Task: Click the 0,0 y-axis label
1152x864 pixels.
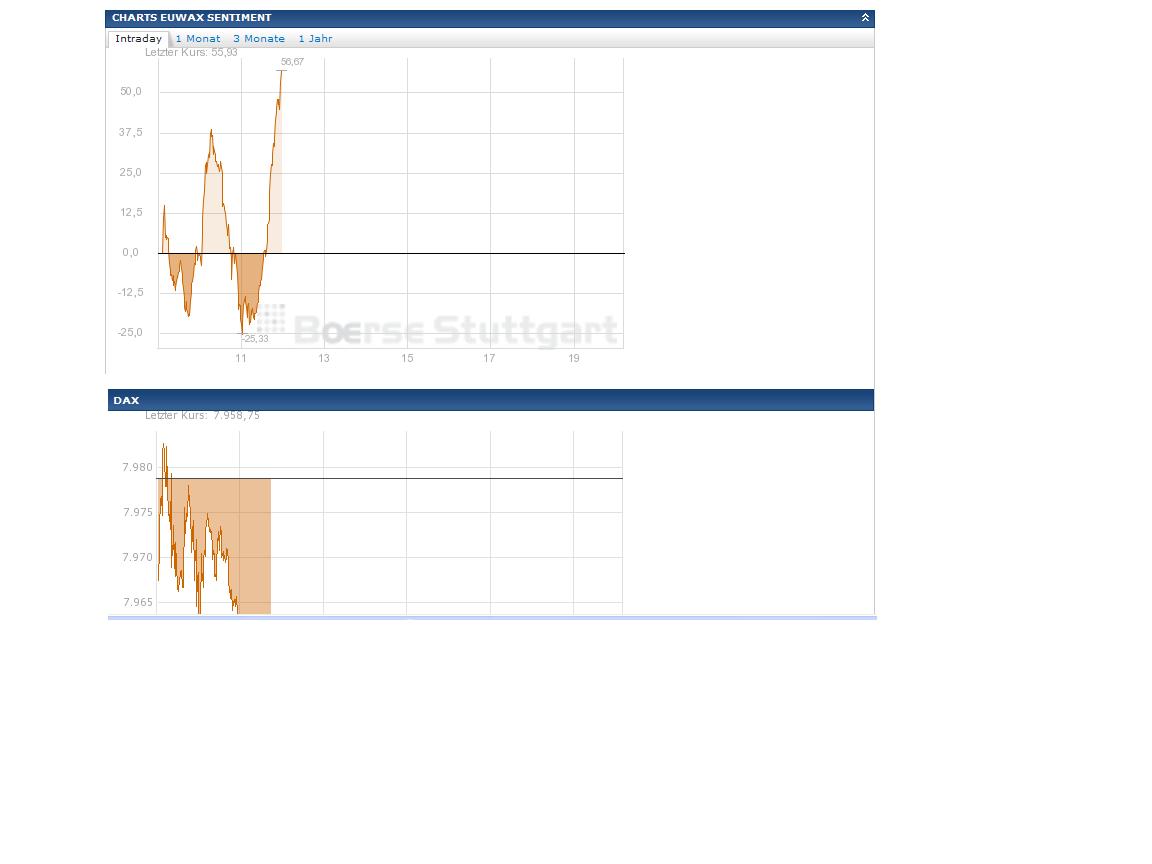Action: (x=131, y=253)
